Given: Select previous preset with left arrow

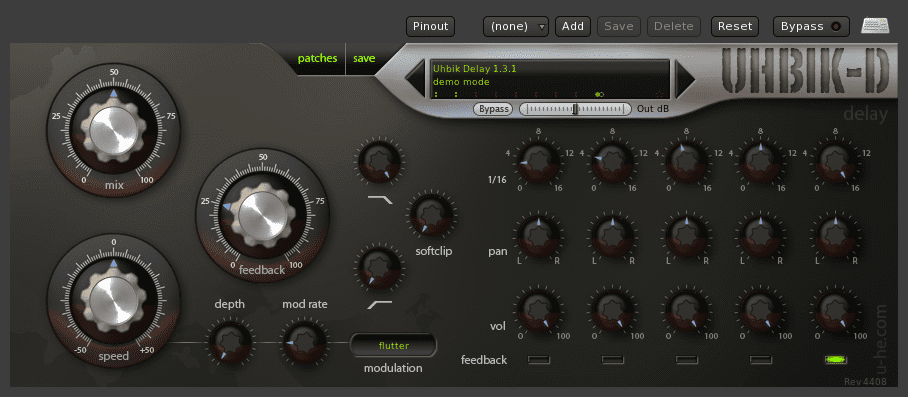Looking at the screenshot, I should point(415,79).
